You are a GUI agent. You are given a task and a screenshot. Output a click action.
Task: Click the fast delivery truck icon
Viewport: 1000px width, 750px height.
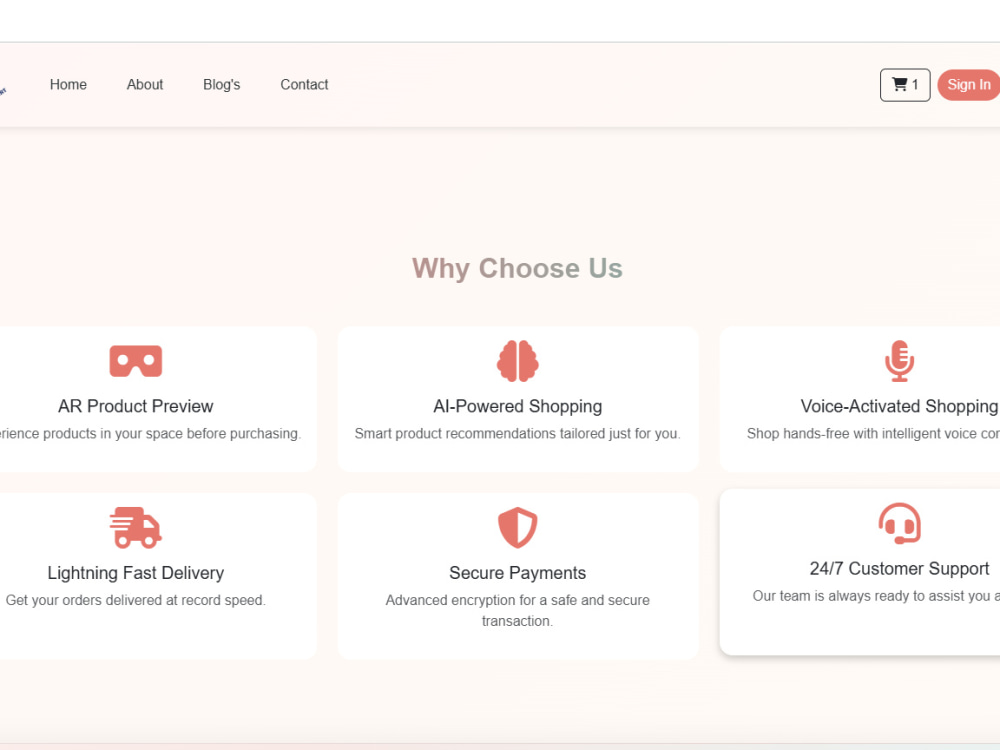(136, 527)
